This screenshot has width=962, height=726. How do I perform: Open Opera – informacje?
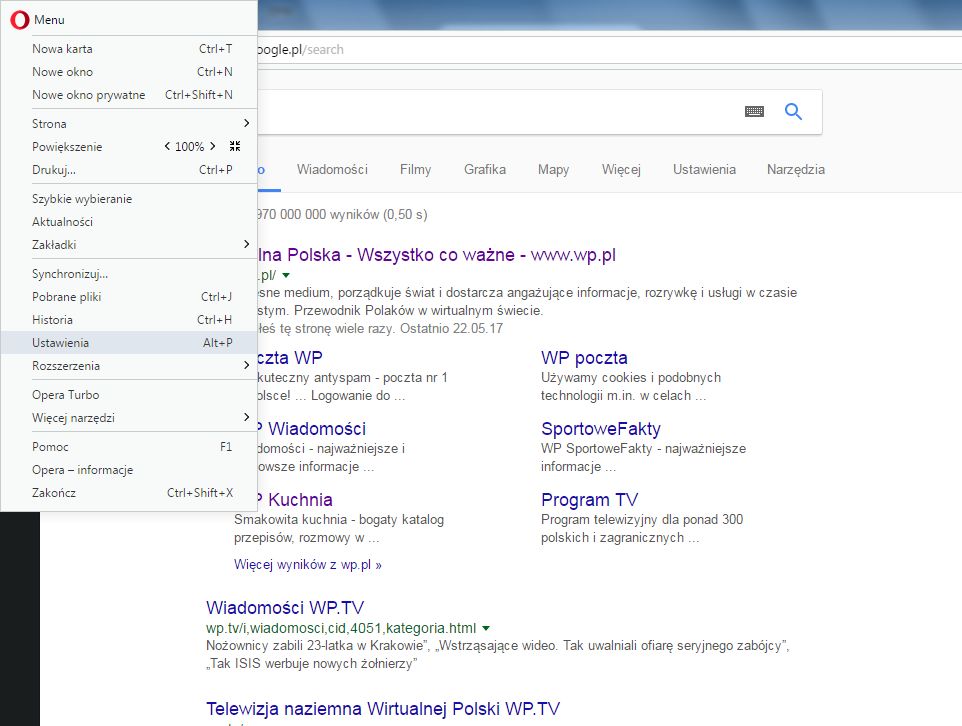click(129, 469)
